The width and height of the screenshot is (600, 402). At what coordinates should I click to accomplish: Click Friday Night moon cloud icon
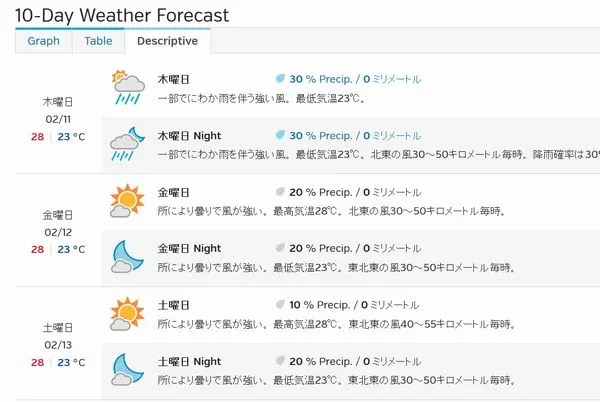(127, 257)
